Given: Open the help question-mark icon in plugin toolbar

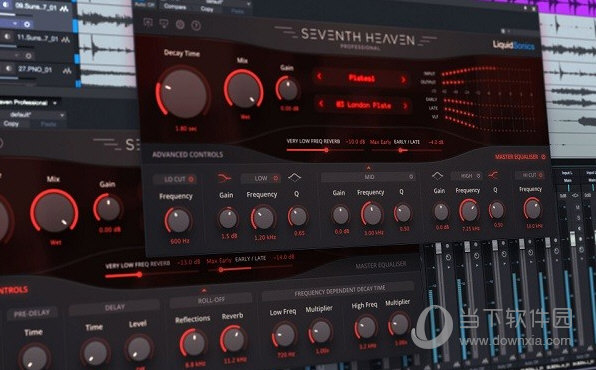Looking at the screenshot, I should tap(196, 25).
